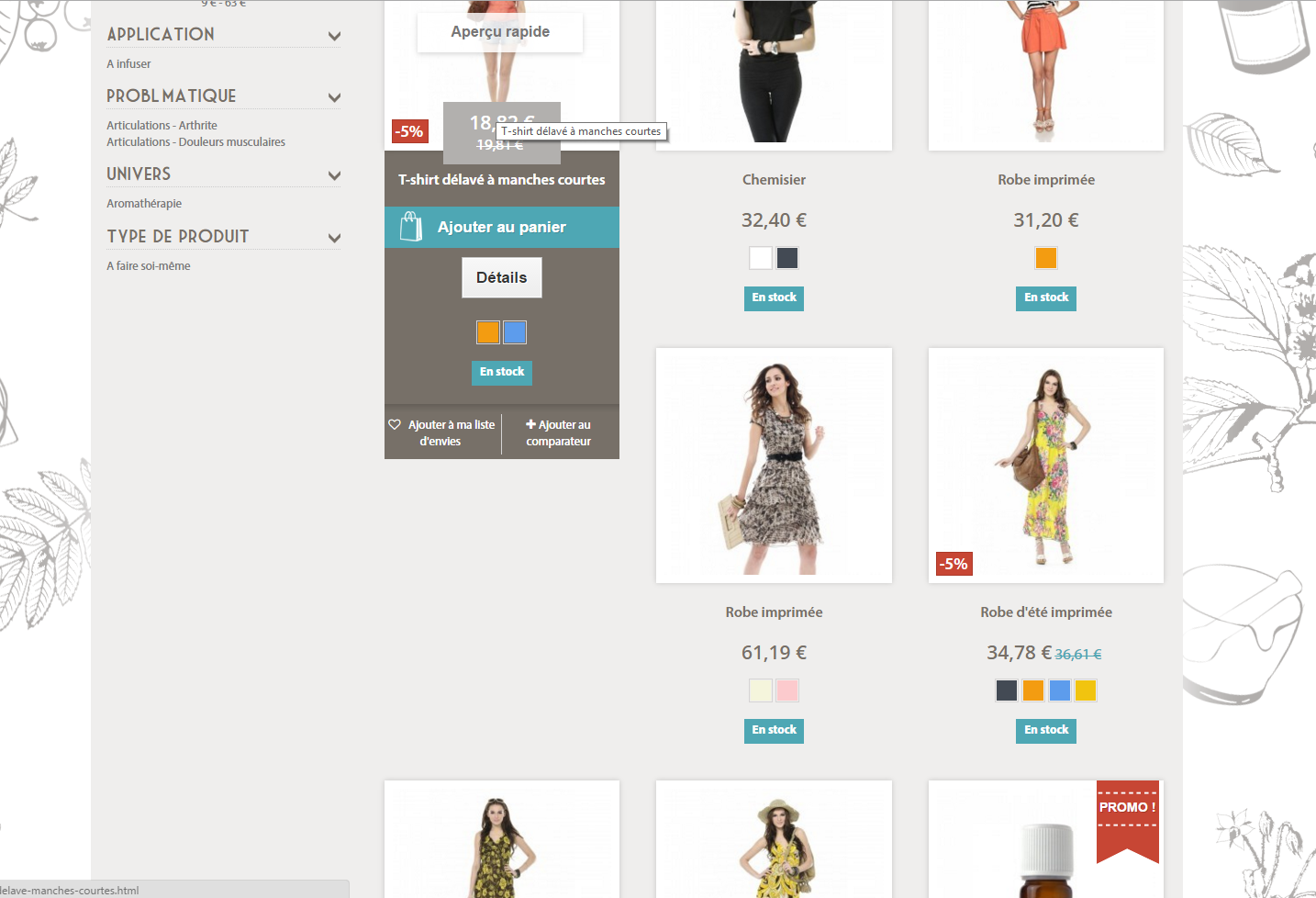Click the woman in hat dress image
1316x898 pixels.
coord(774,839)
